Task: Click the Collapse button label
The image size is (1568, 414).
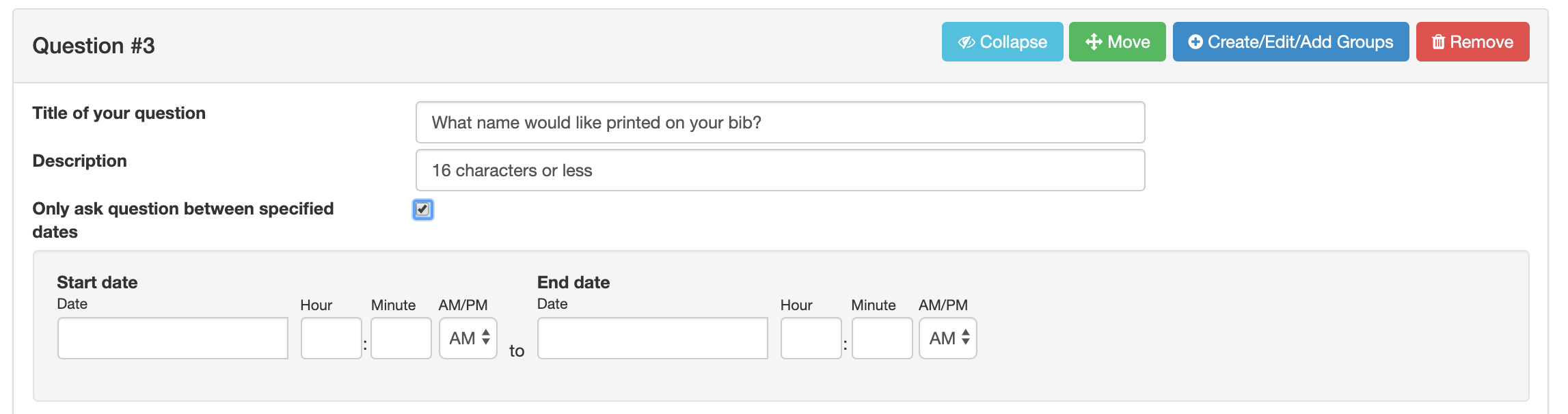Action: click(1014, 42)
